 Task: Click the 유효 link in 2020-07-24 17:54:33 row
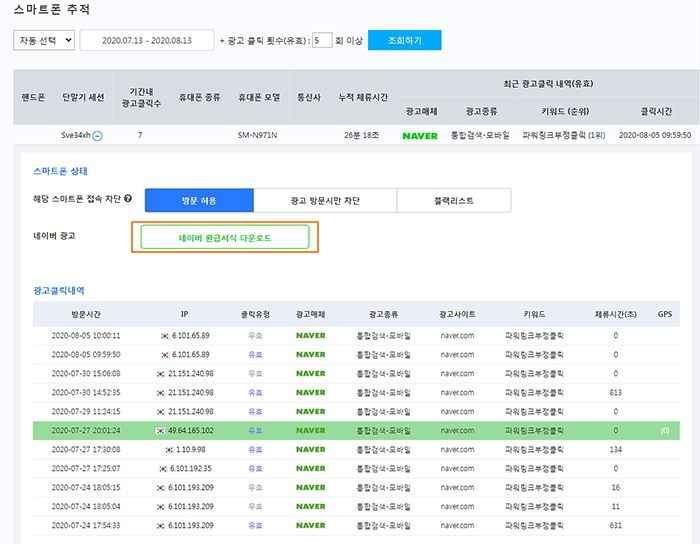[255, 525]
